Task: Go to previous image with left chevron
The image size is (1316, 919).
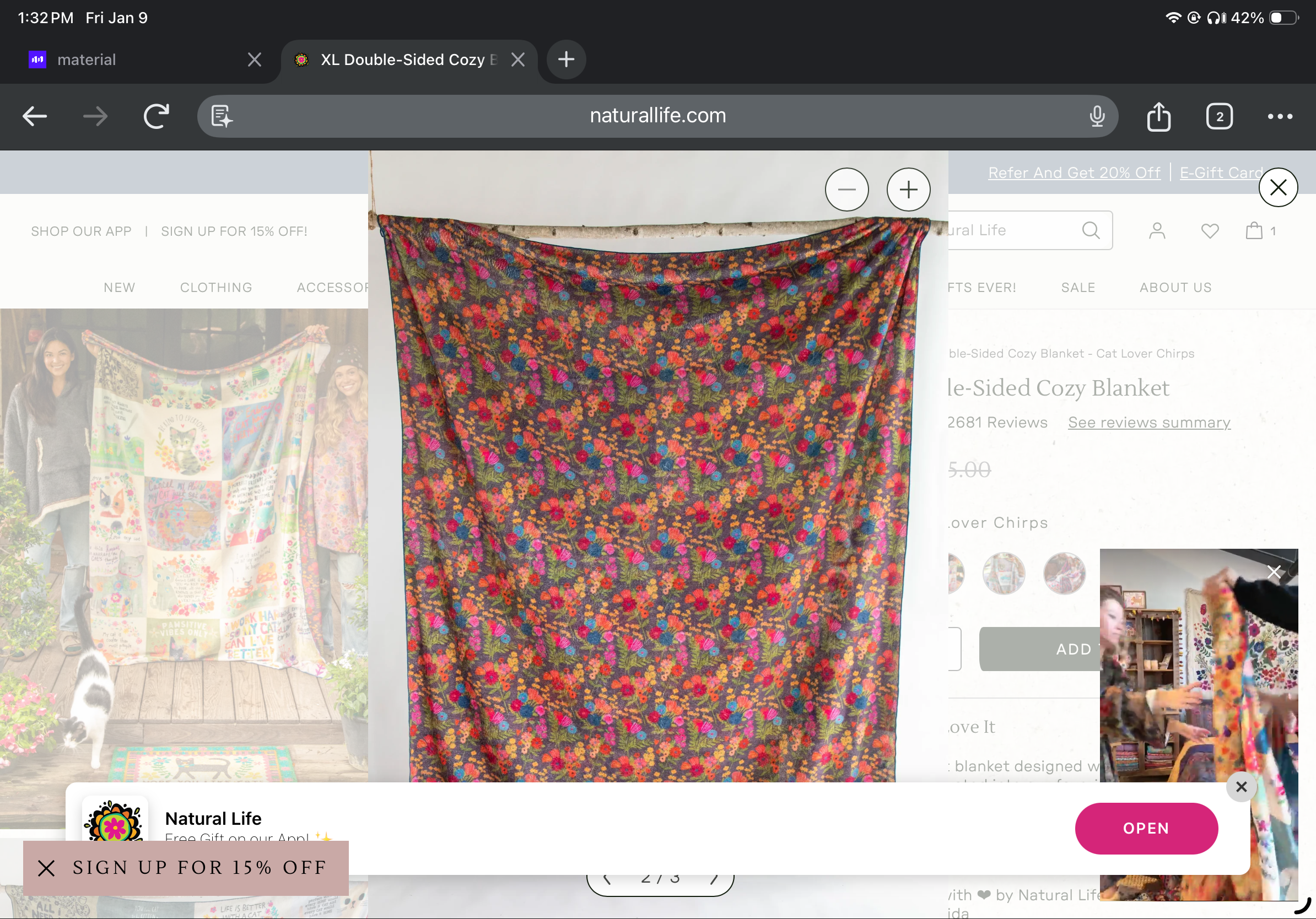Action: [607, 879]
